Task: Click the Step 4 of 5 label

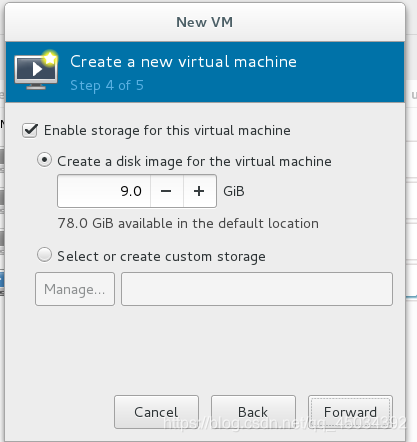Action: click(107, 85)
